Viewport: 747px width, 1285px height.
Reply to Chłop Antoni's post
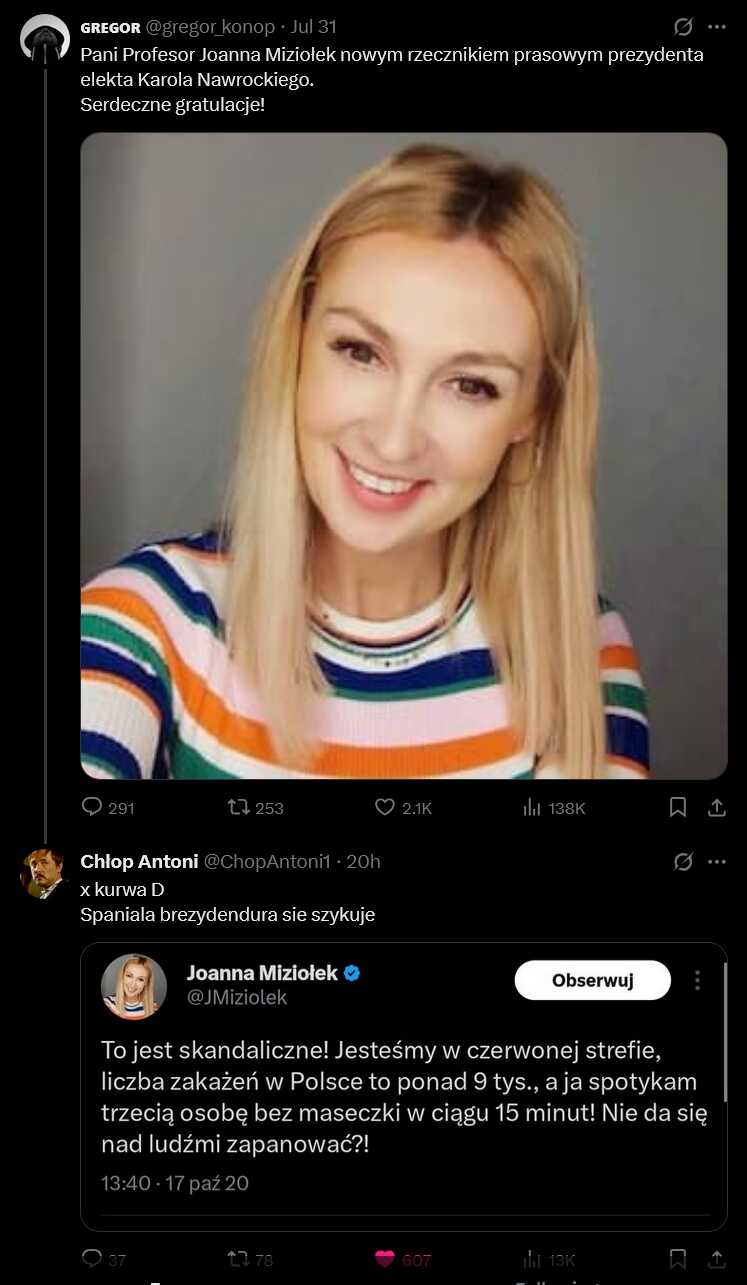click(92, 1259)
